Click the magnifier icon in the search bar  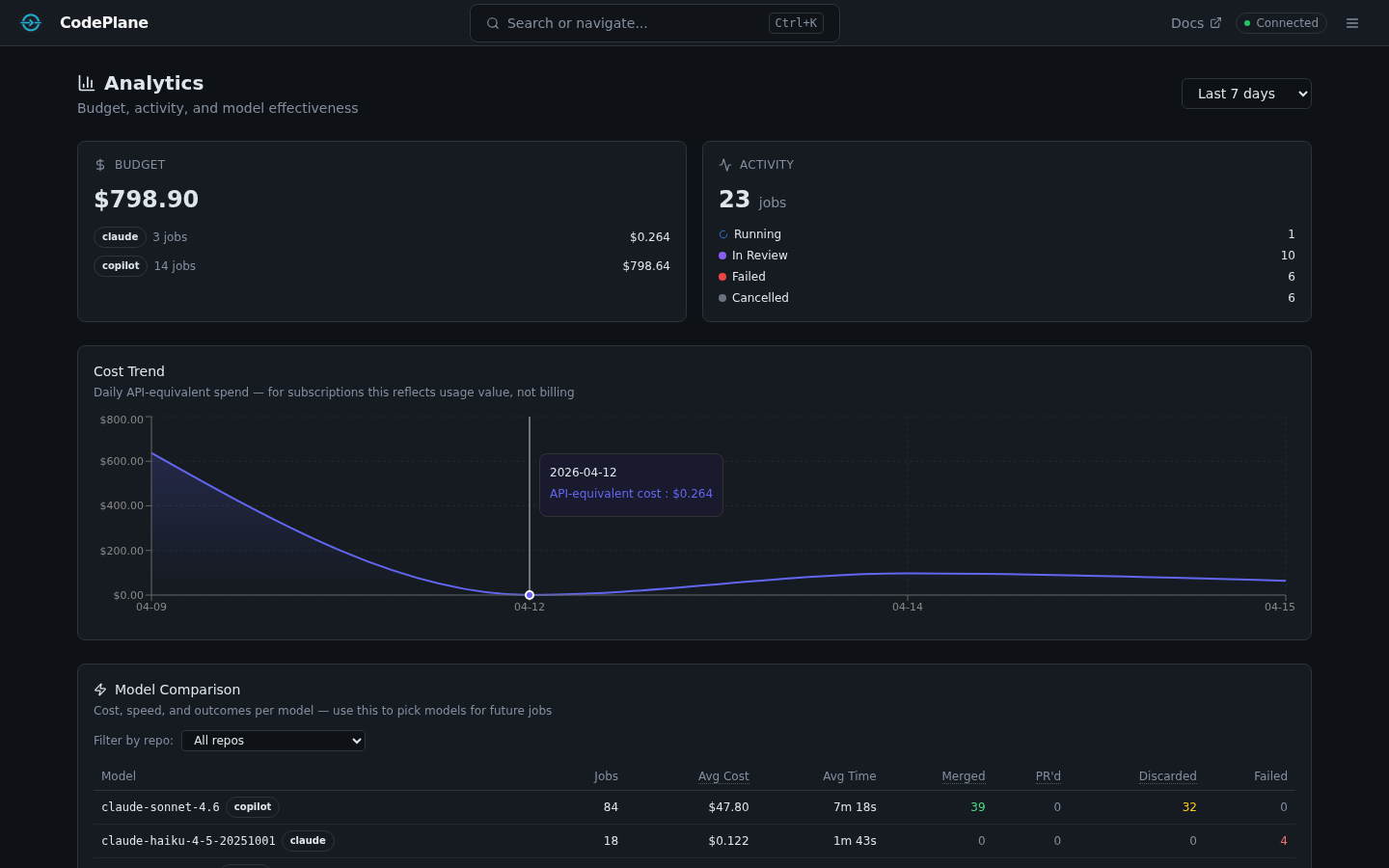coord(493,22)
